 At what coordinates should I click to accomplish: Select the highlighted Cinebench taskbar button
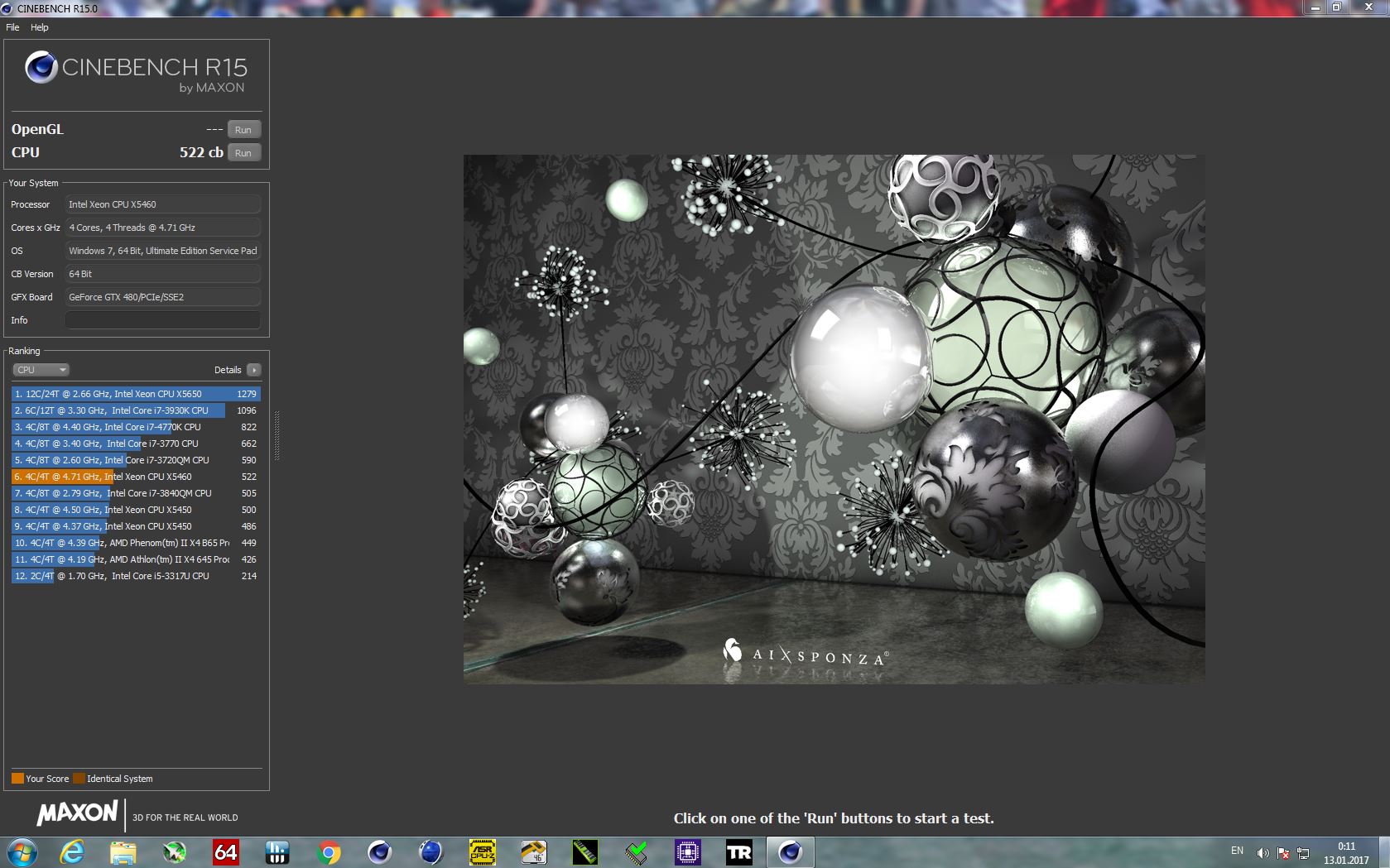tap(790, 851)
